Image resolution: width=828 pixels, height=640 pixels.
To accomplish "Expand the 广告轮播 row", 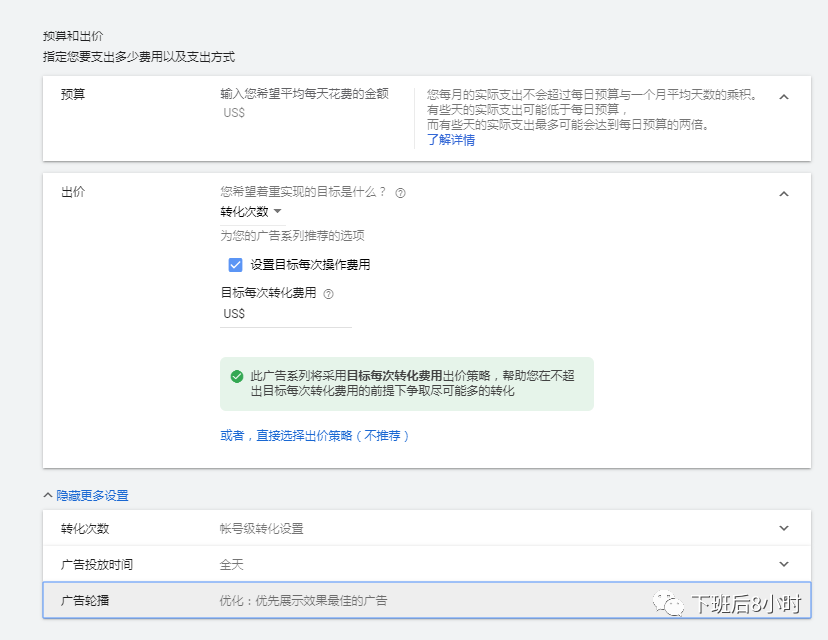I will pos(784,600).
